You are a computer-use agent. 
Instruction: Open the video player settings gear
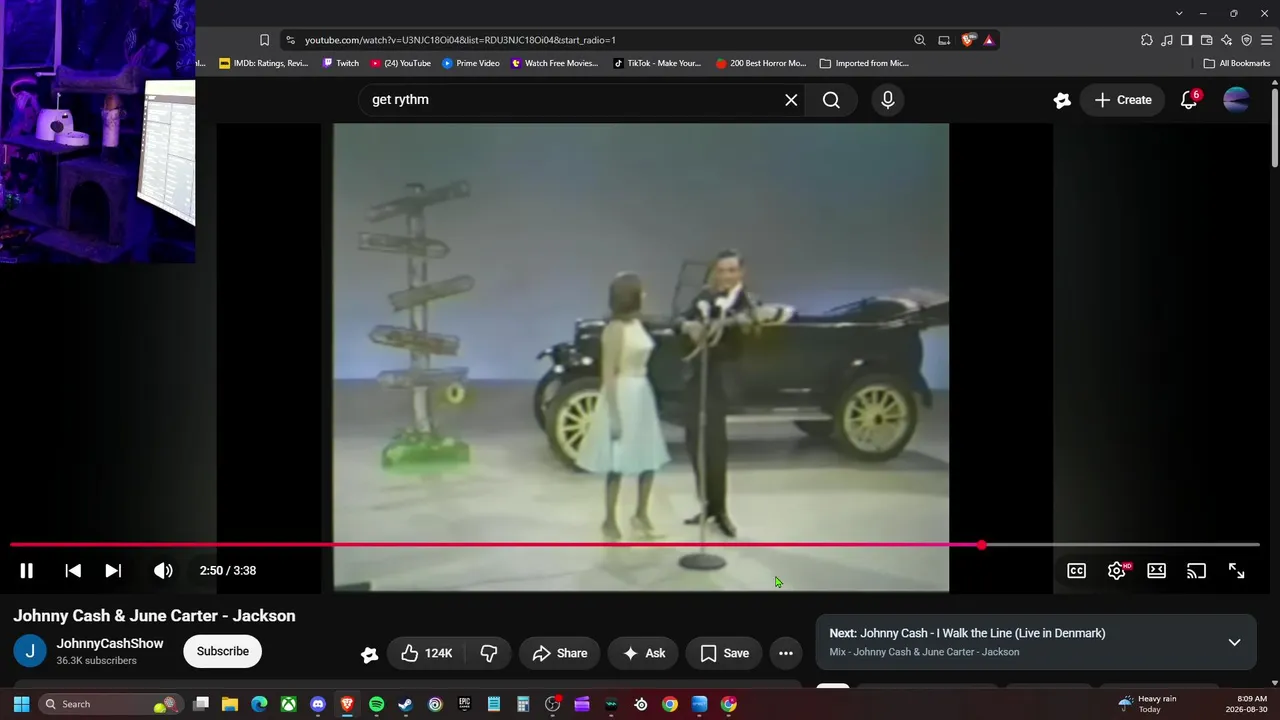click(x=1117, y=571)
